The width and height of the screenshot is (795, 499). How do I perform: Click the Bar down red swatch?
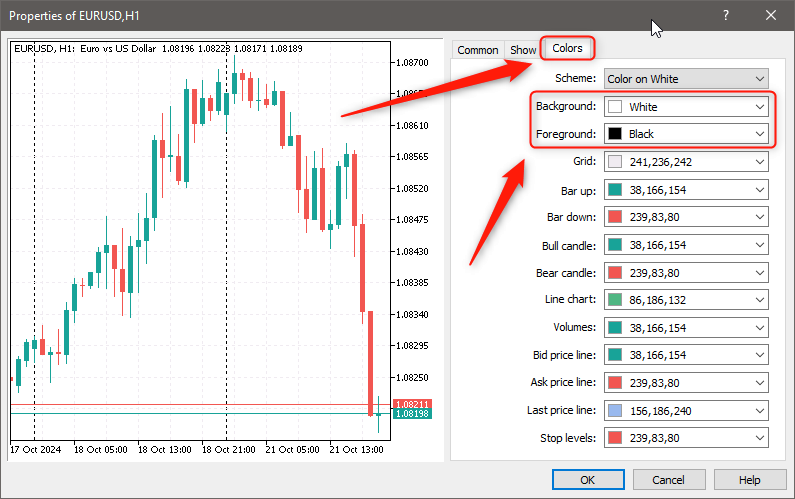coord(615,217)
